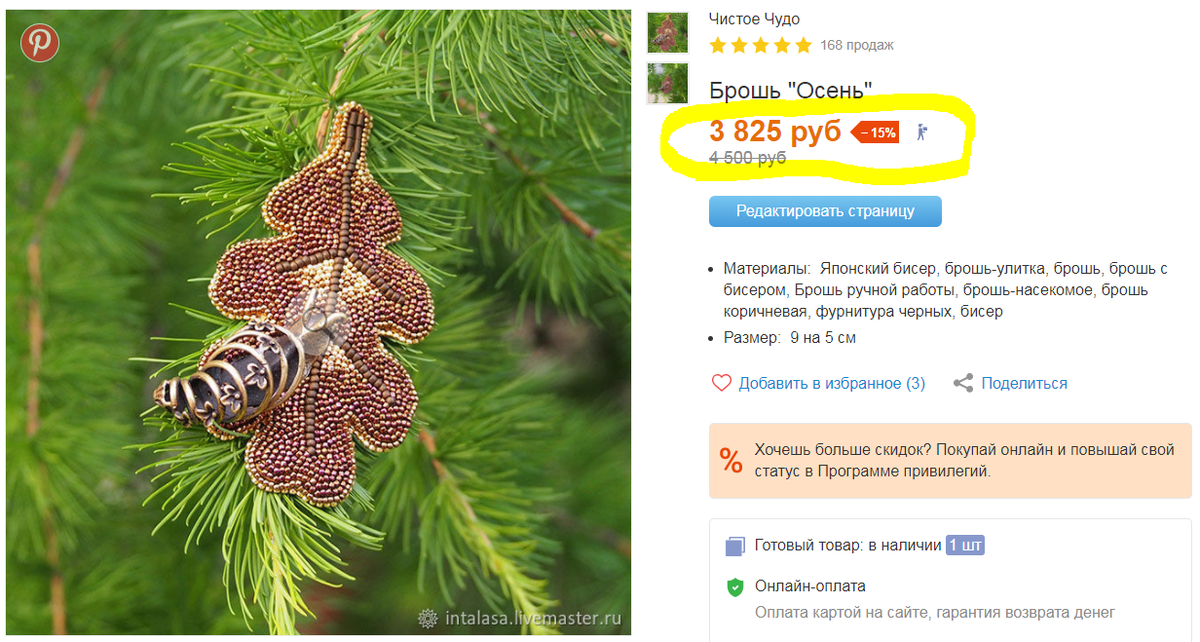Open the Чистое Чудо shop link
The height and width of the screenshot is (642, 1200).
pos(754,19)
